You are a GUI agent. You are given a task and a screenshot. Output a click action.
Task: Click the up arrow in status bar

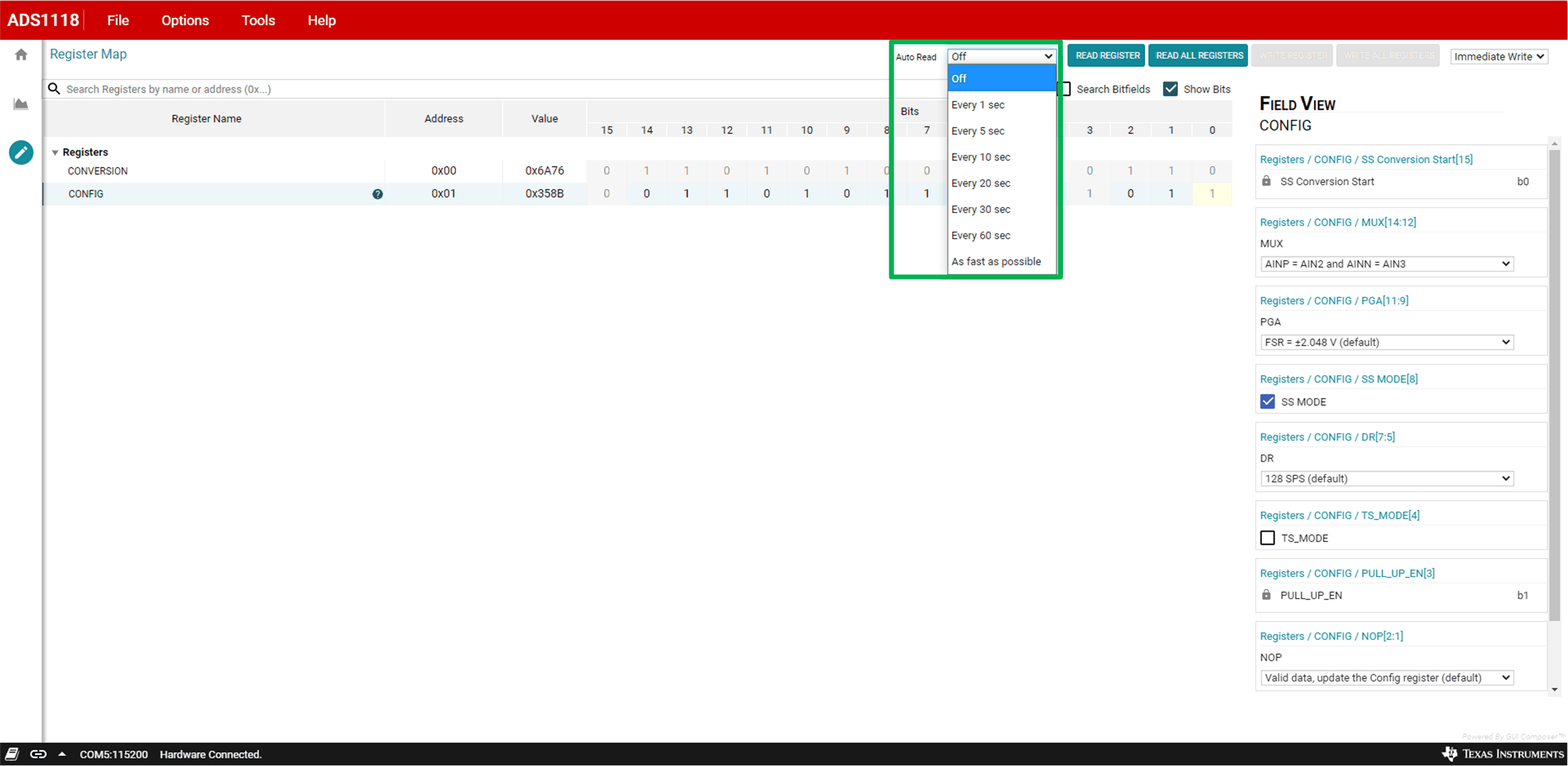(x=62, y=754)
